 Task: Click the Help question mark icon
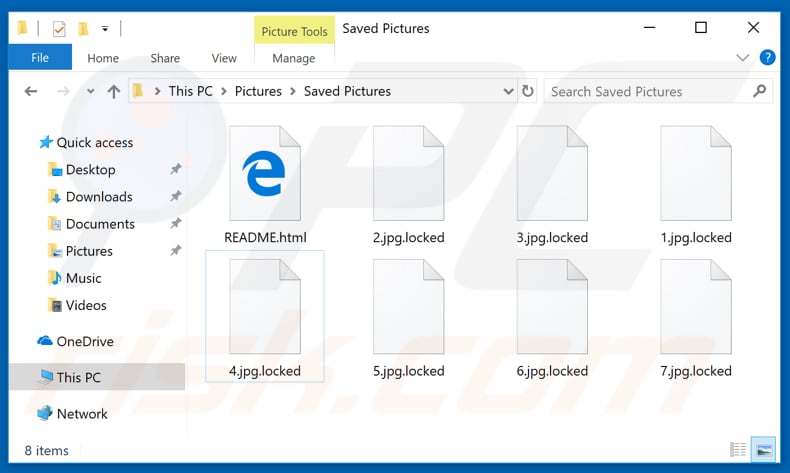pos(768,58)
